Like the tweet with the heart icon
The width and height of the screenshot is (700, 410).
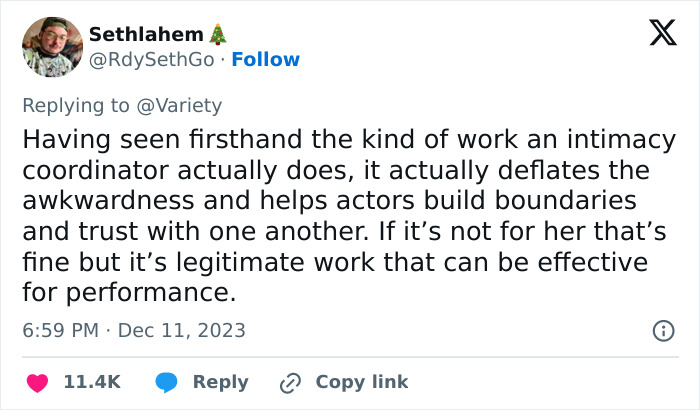pos(38,382)
